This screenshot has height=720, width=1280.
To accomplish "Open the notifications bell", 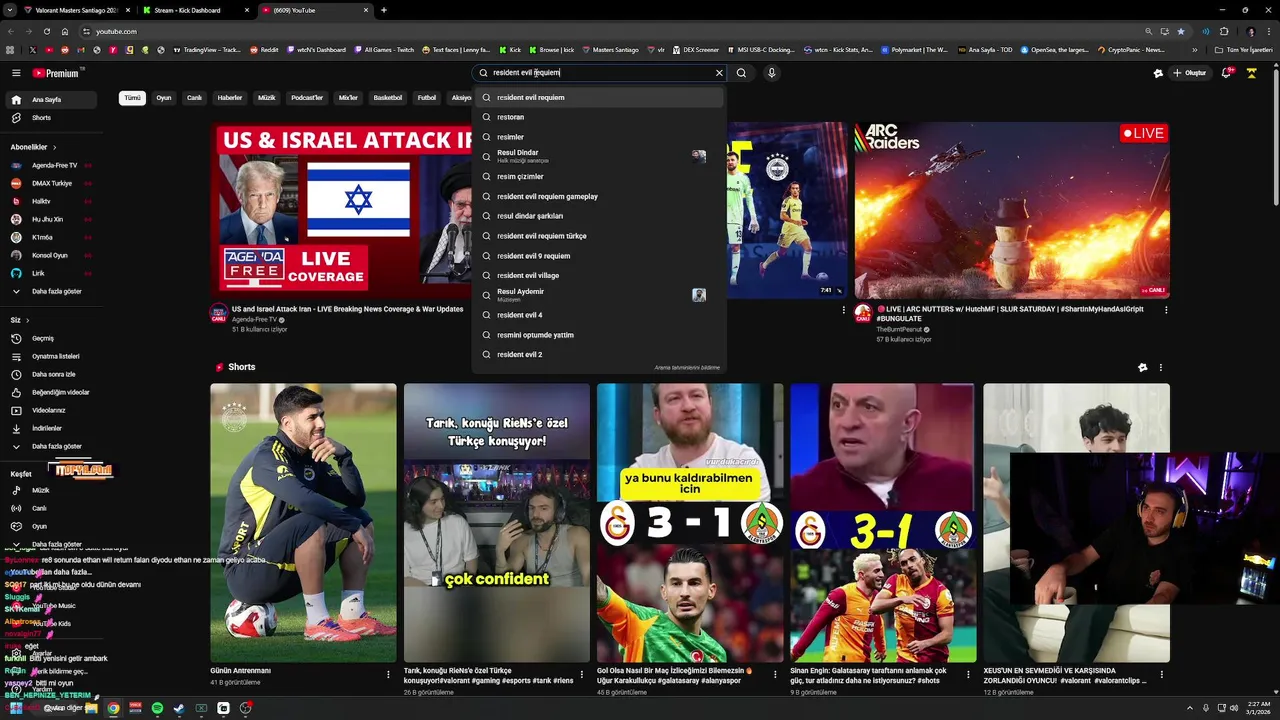I will pos(1227,73).
